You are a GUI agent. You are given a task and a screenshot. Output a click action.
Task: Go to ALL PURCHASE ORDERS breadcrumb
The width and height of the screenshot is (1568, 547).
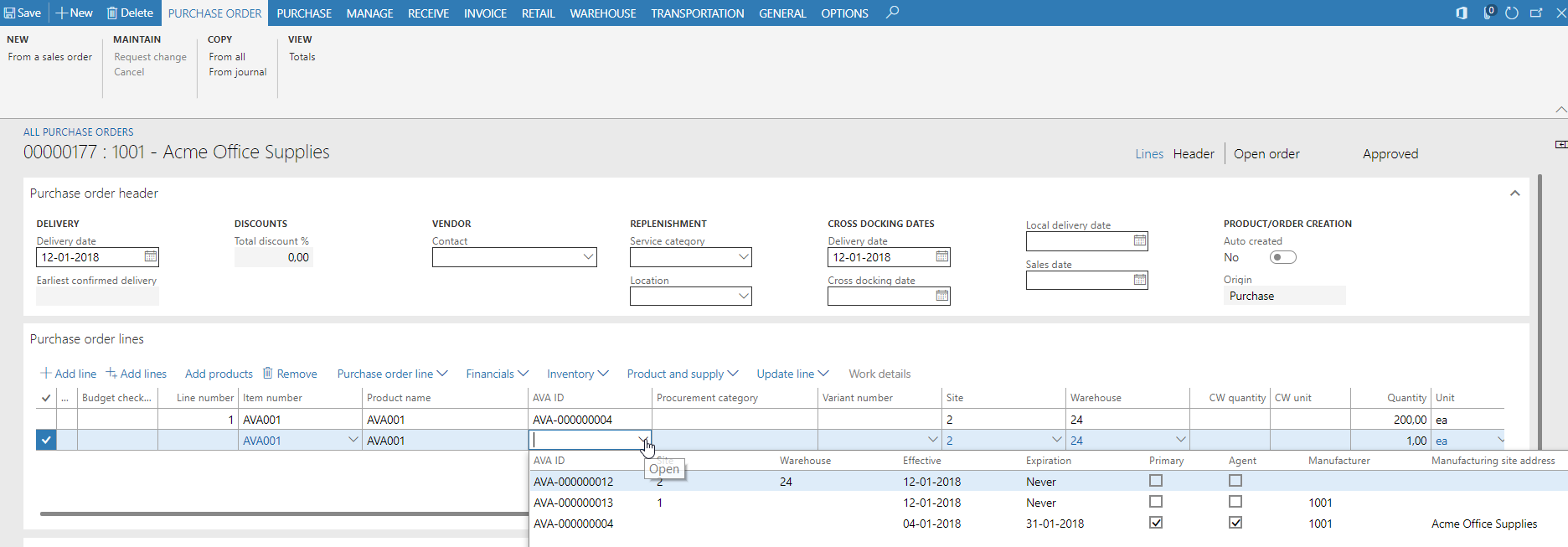coord(79,132)
